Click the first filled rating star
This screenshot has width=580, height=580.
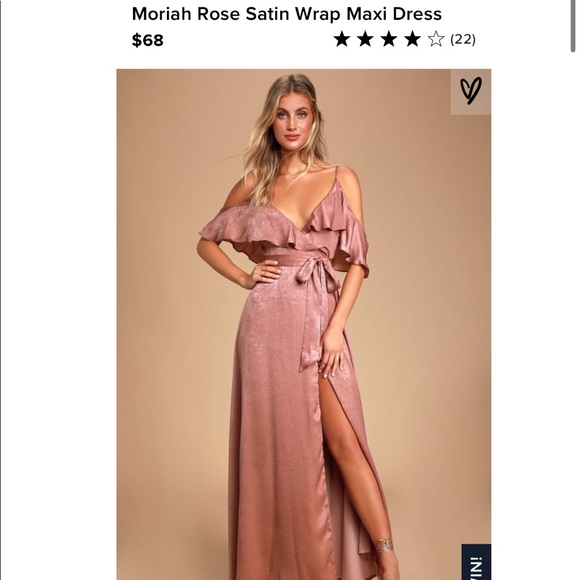coord(341,39)
